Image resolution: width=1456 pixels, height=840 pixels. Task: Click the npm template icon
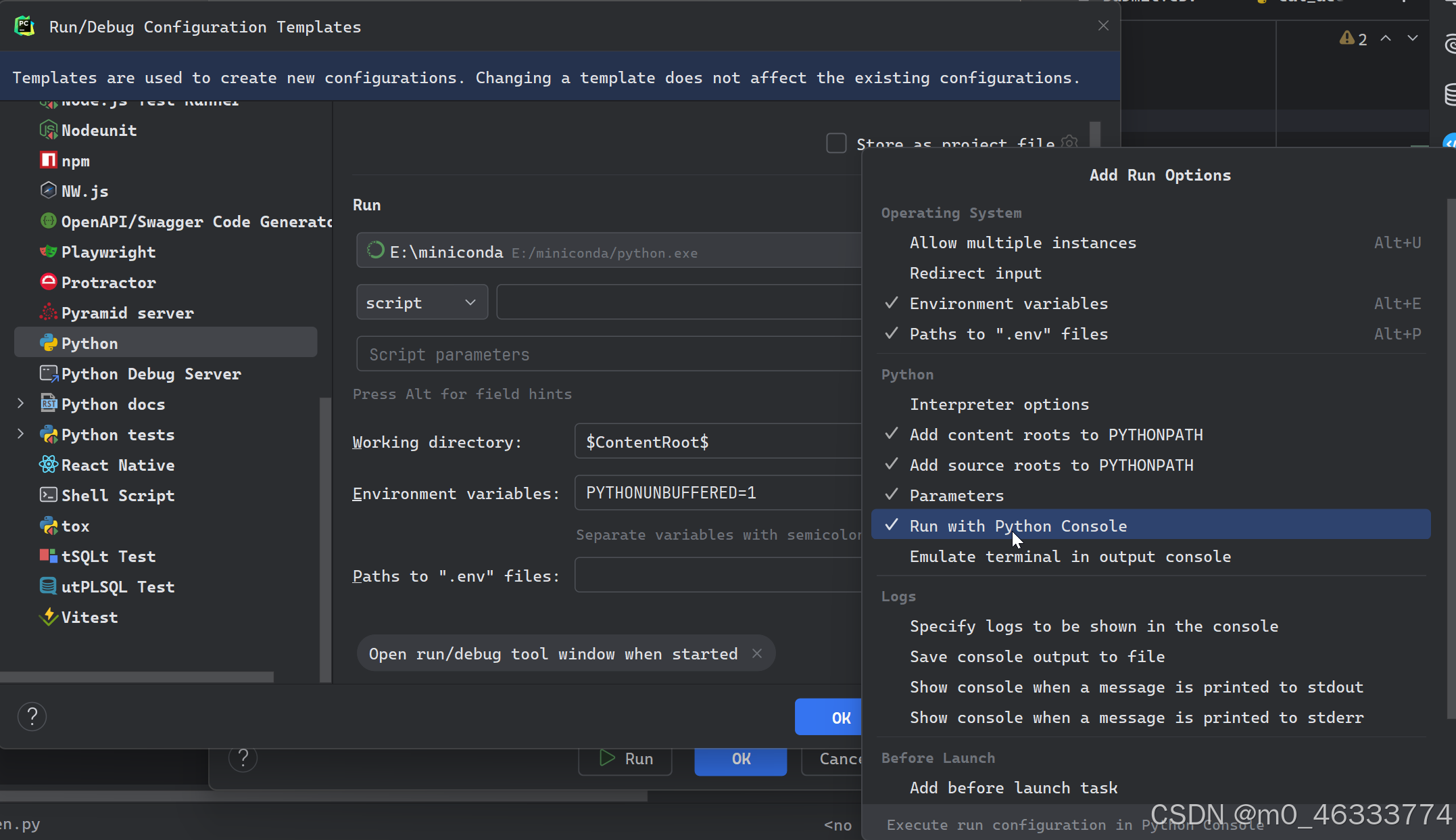48,160
